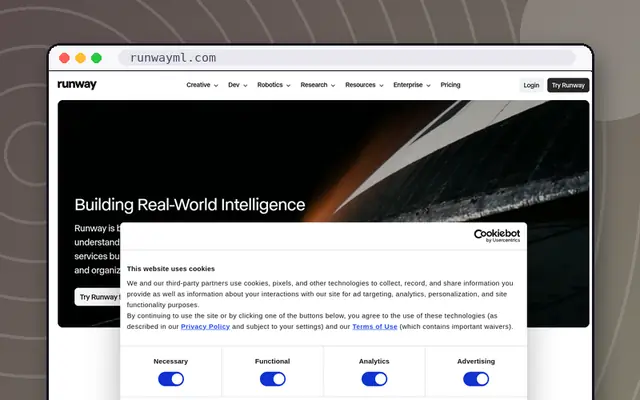Image resolution: width=640 pixels, height=400 pixels.
Task: Open the Robotics nav menu label
Action: pos(270,85)
